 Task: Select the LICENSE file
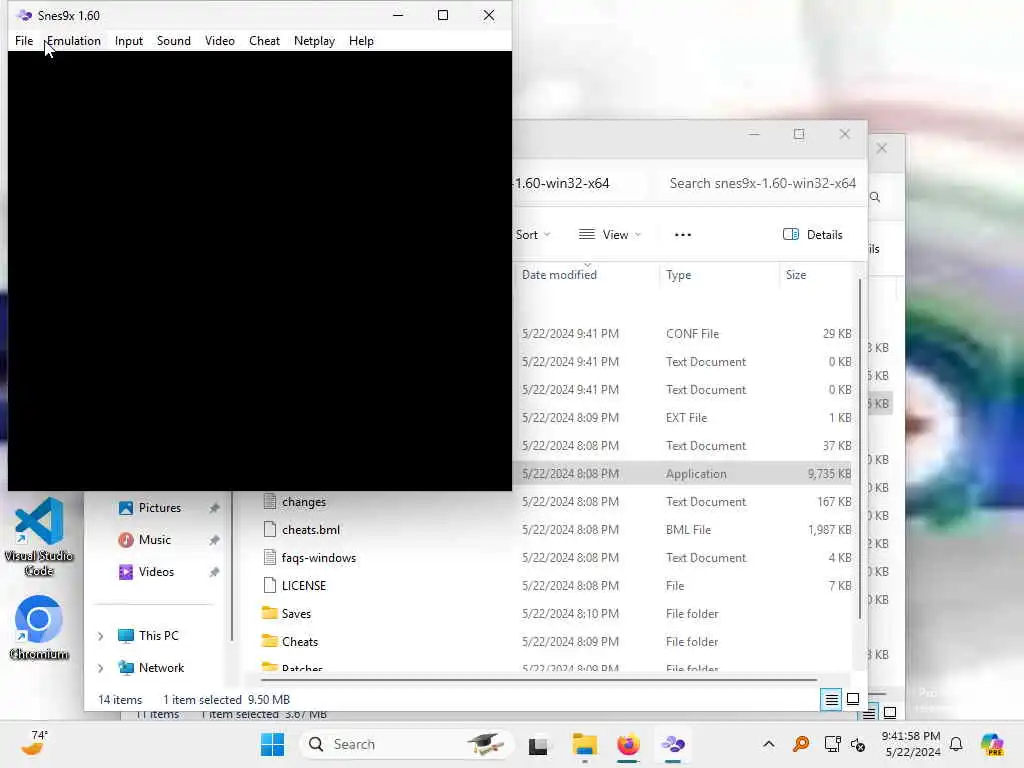[304, 586]
